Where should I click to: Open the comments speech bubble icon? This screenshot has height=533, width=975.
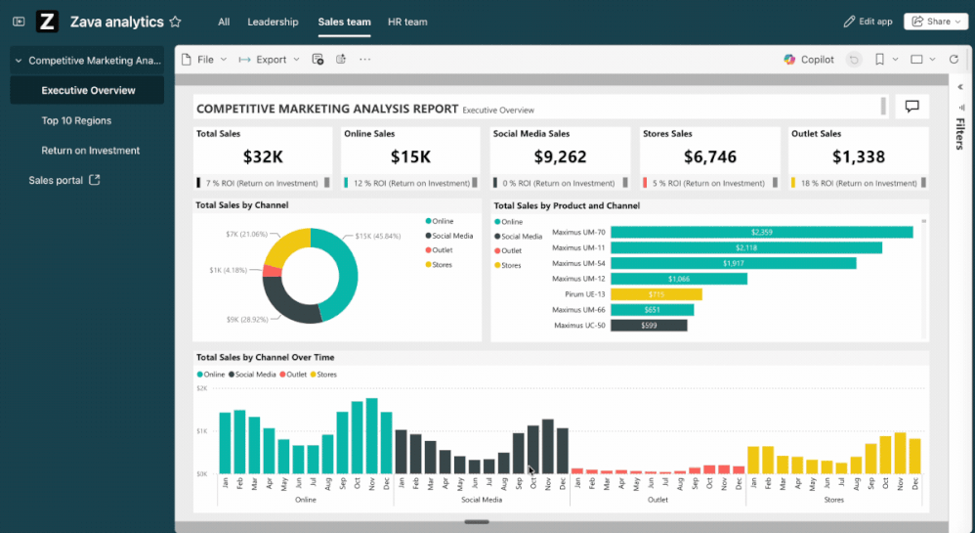tap(912, 106)
